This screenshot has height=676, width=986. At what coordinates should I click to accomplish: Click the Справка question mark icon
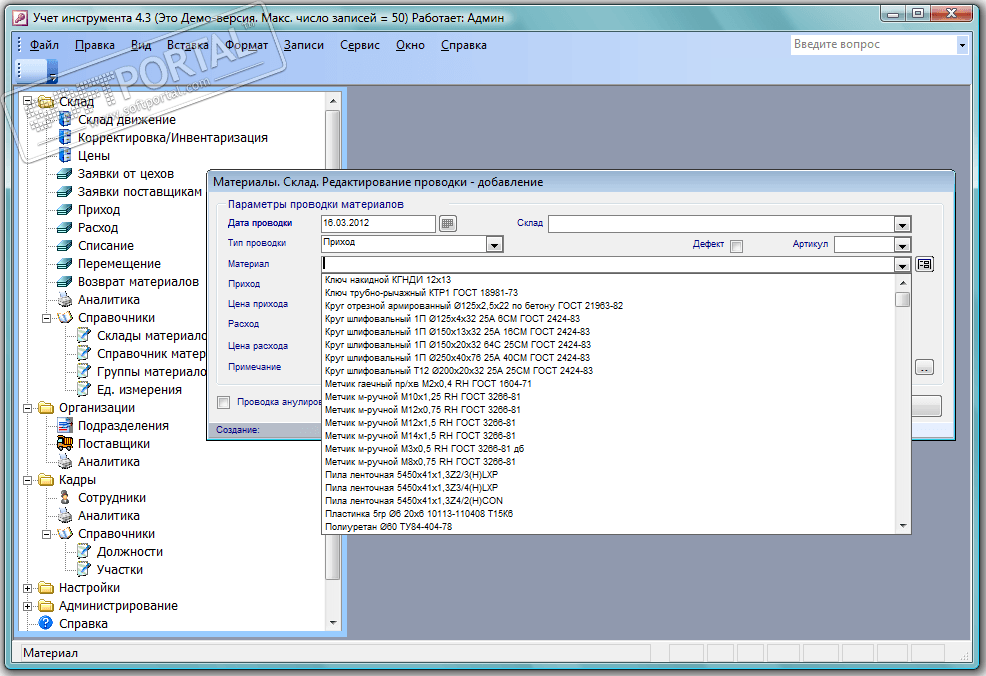[45, 624]
